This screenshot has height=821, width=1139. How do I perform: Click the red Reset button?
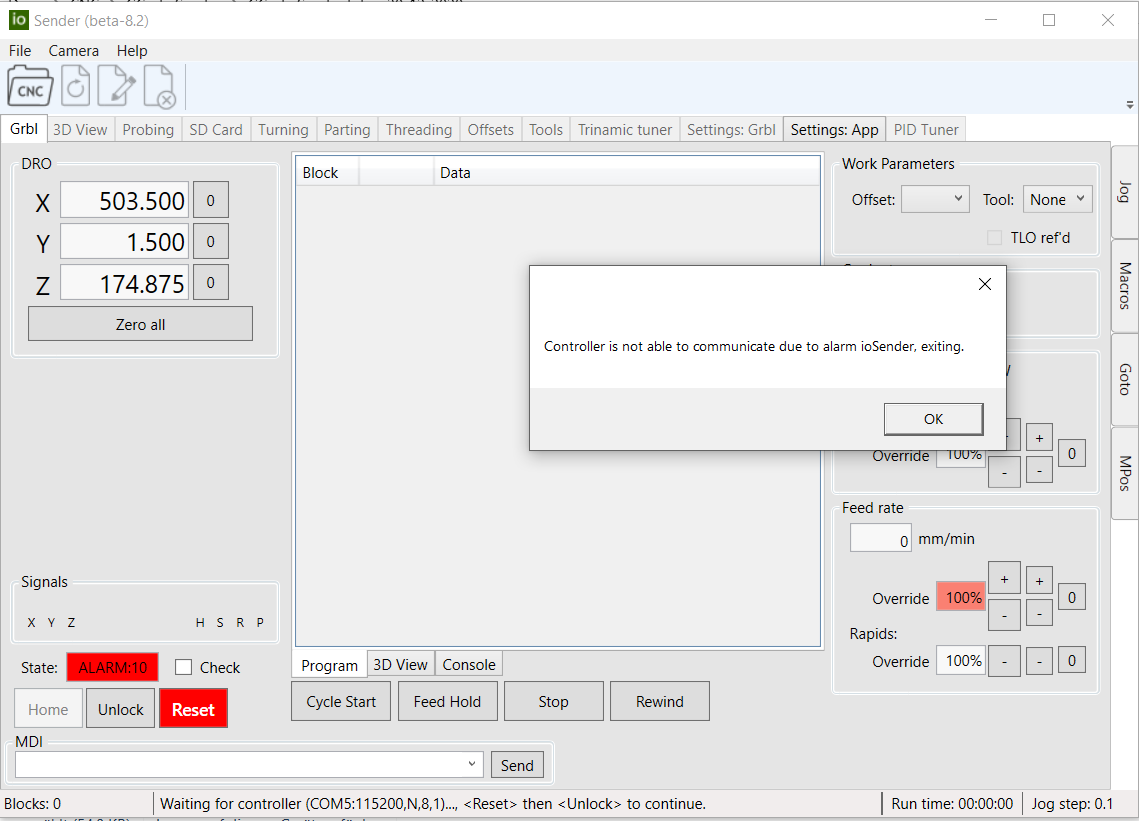pyautogui.click(x=193, y=709)
